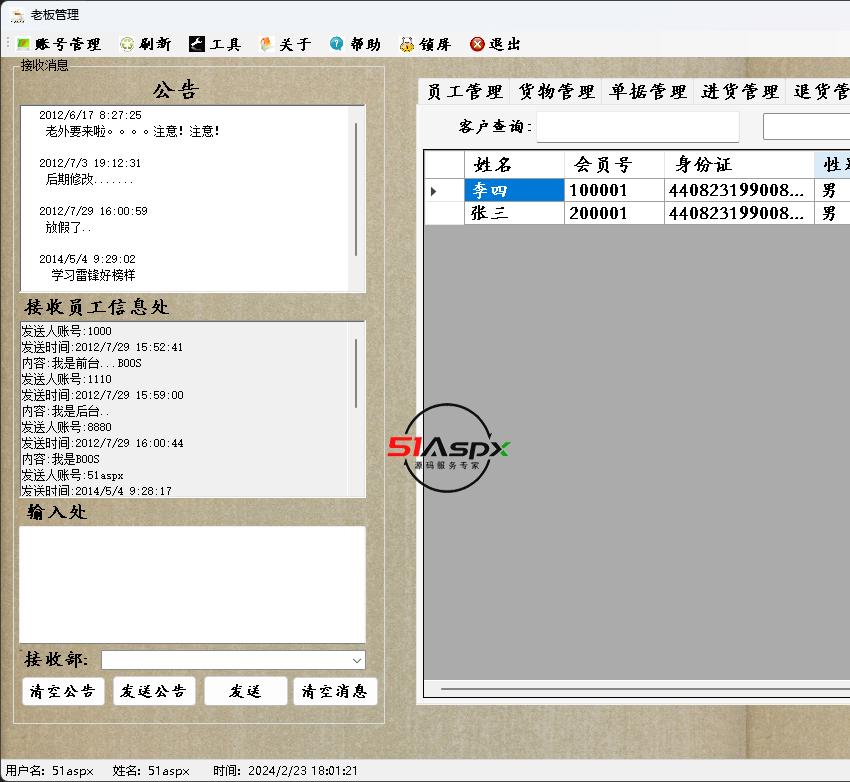Click the 清空公告 button
Image resolution: width=850 pixels, height=782 pixels.
(63, 691)
